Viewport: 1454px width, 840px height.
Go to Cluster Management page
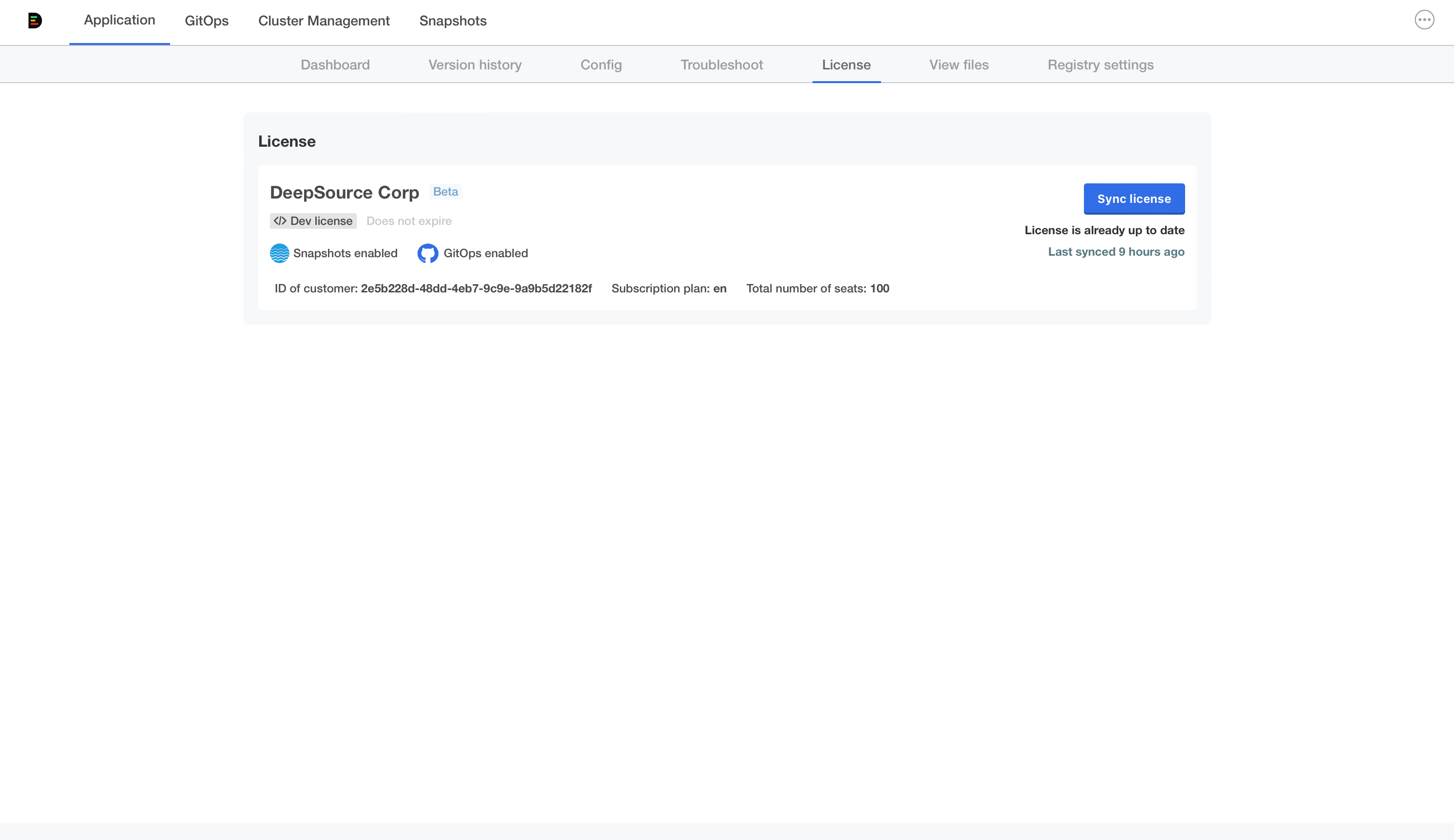[324, 22]
